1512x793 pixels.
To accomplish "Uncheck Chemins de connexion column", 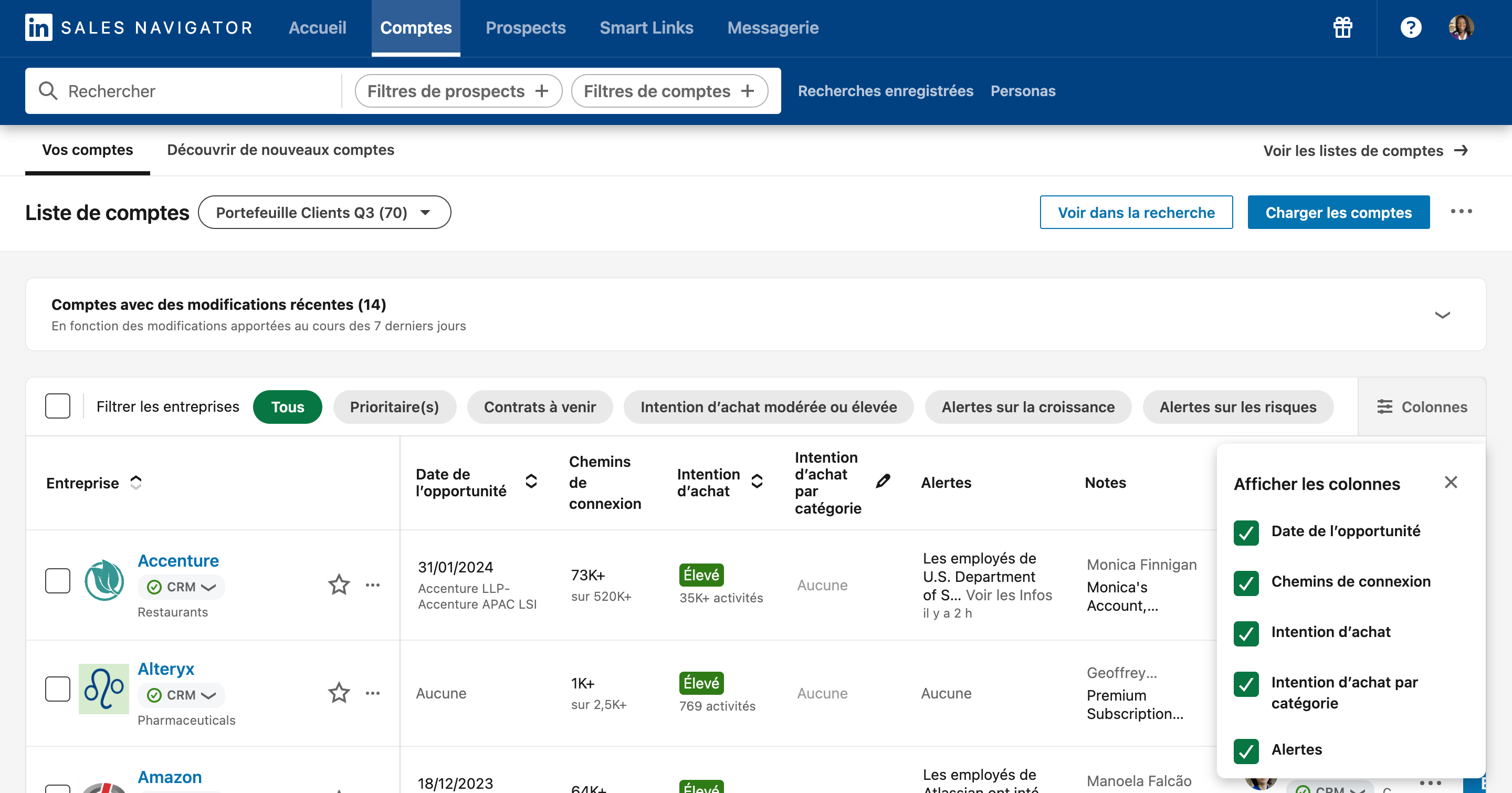I will pos(1246,583).
